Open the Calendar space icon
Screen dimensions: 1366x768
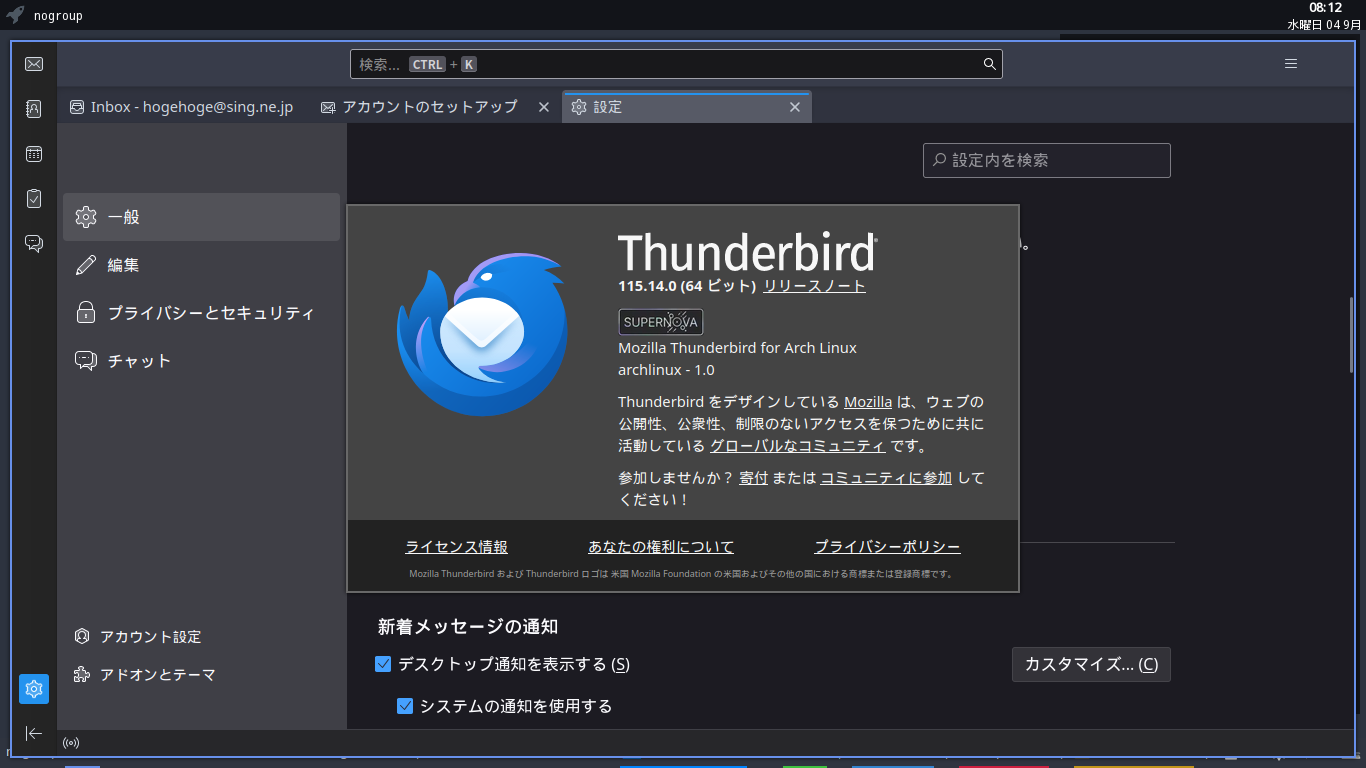tap(34, 154)
